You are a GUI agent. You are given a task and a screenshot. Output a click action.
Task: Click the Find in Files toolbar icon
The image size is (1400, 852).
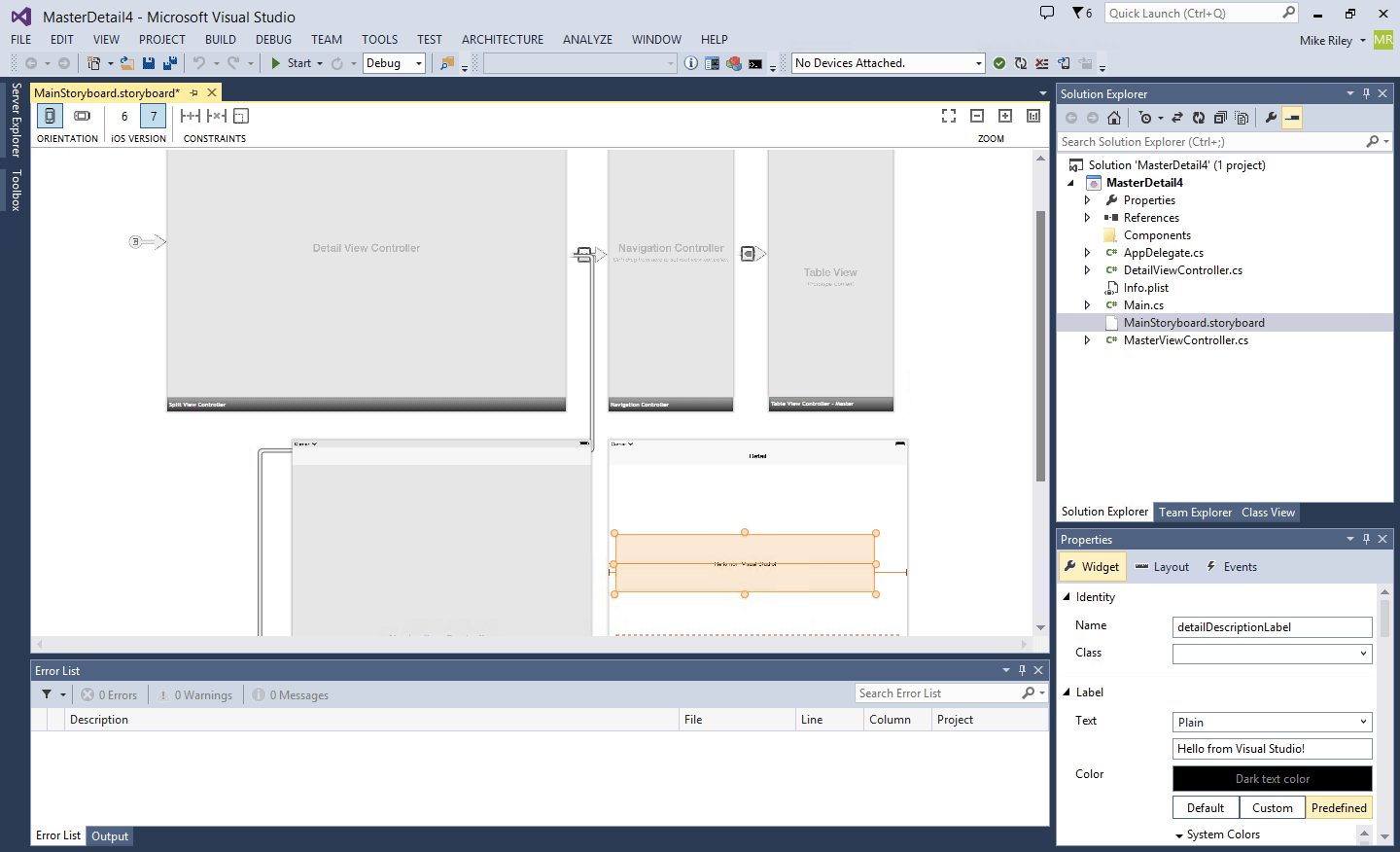tap(447, 63)
